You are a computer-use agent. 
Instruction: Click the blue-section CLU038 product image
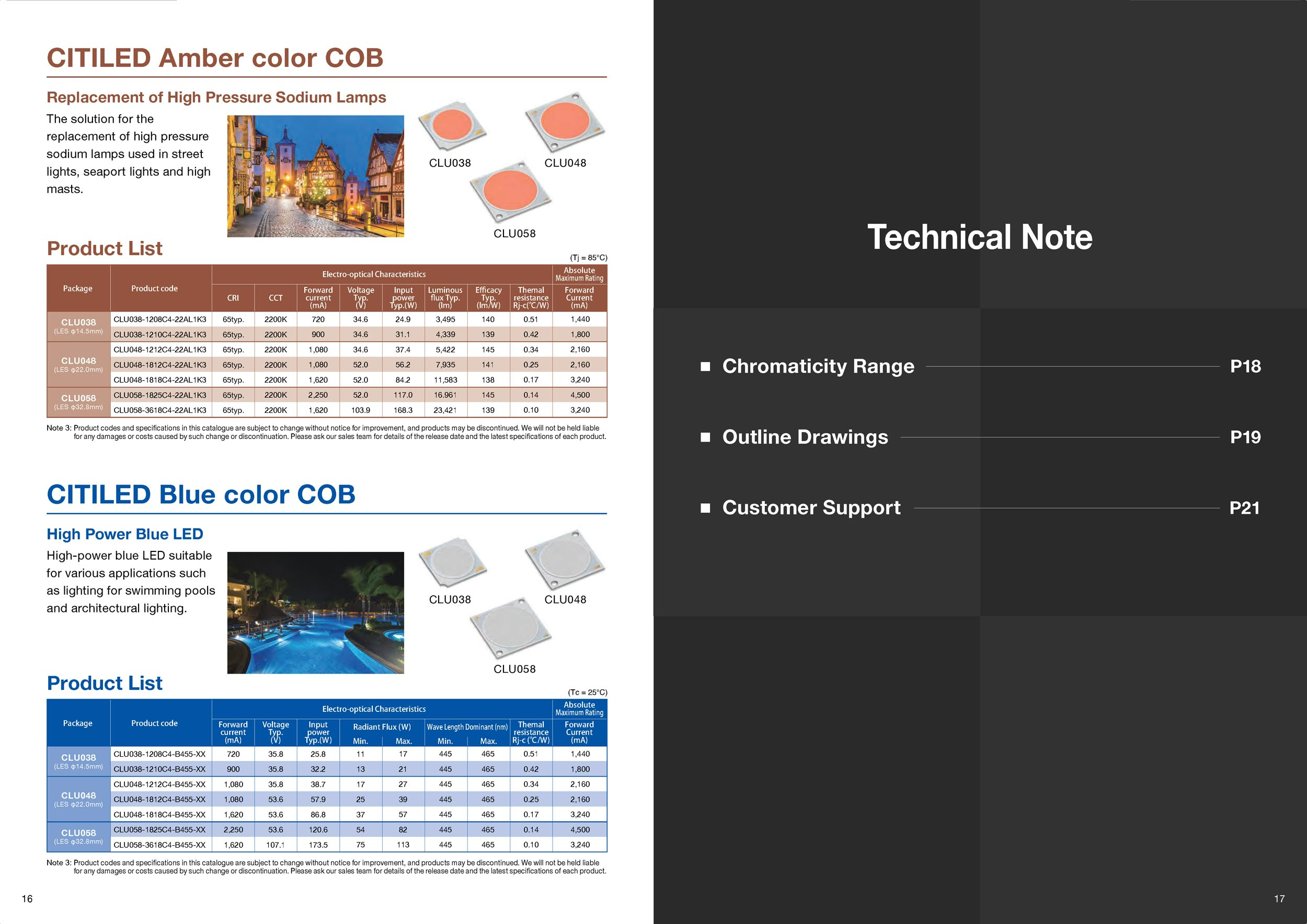coord(452,562)
